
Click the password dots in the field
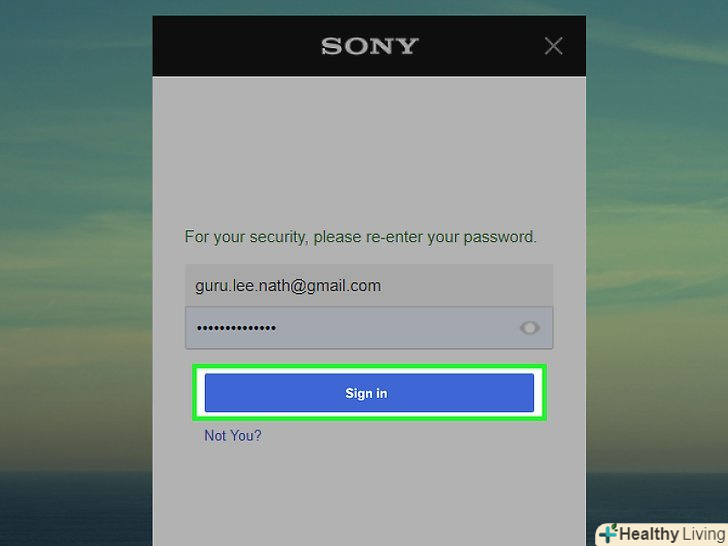(x=236, y=328)
